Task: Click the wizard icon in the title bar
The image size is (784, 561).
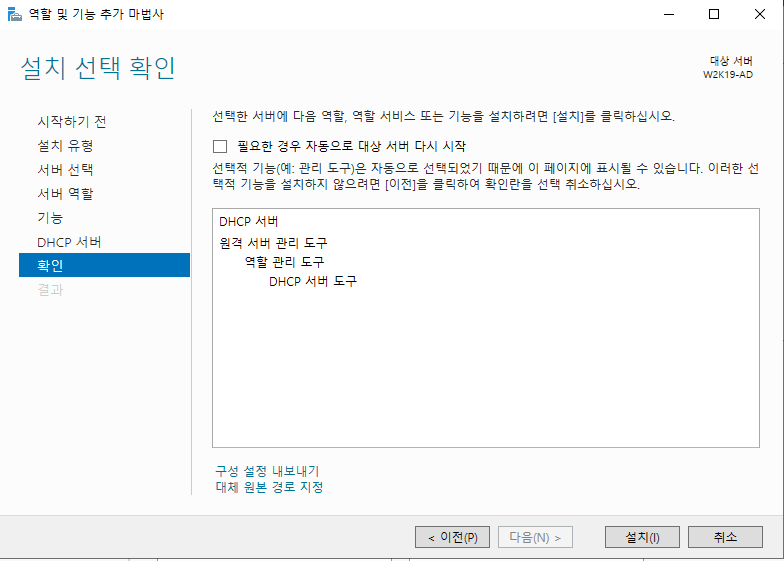Action: 14,14
